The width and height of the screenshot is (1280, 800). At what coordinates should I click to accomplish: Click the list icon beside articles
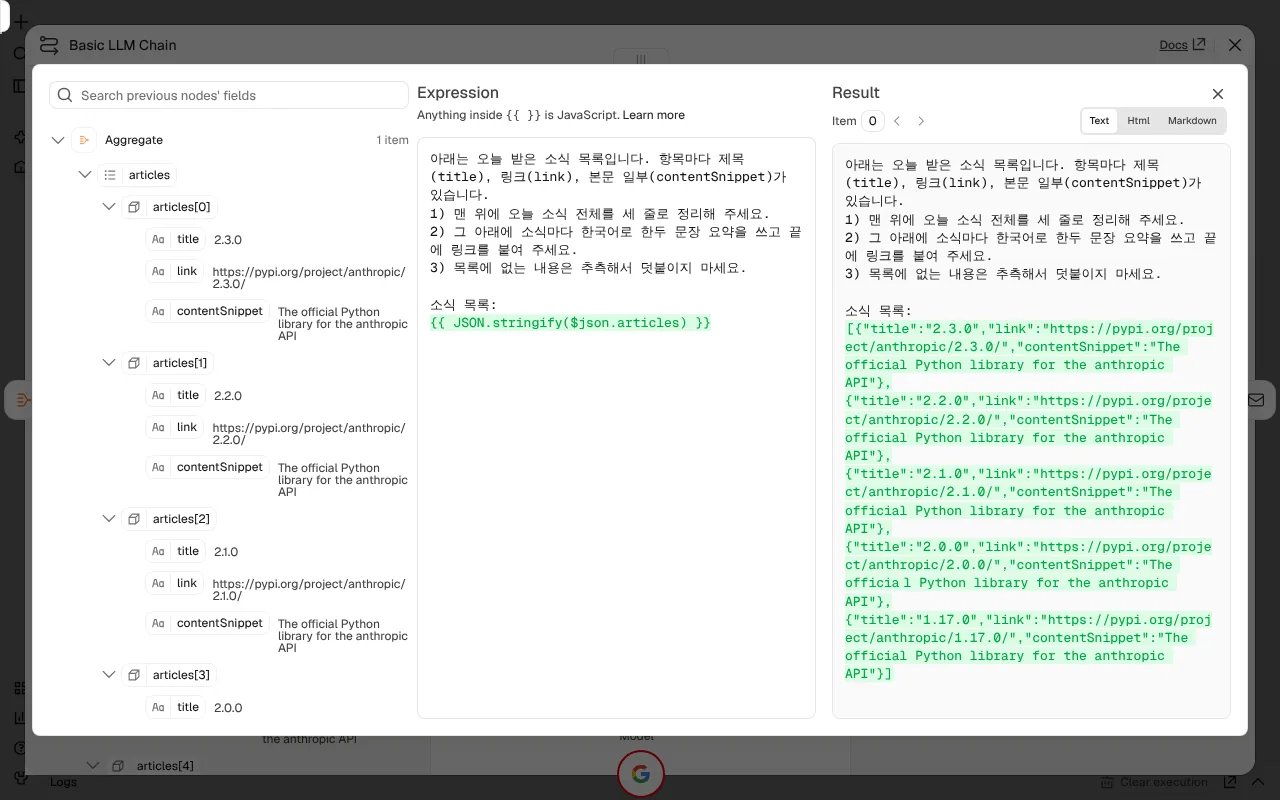click(x=110, y=175)
